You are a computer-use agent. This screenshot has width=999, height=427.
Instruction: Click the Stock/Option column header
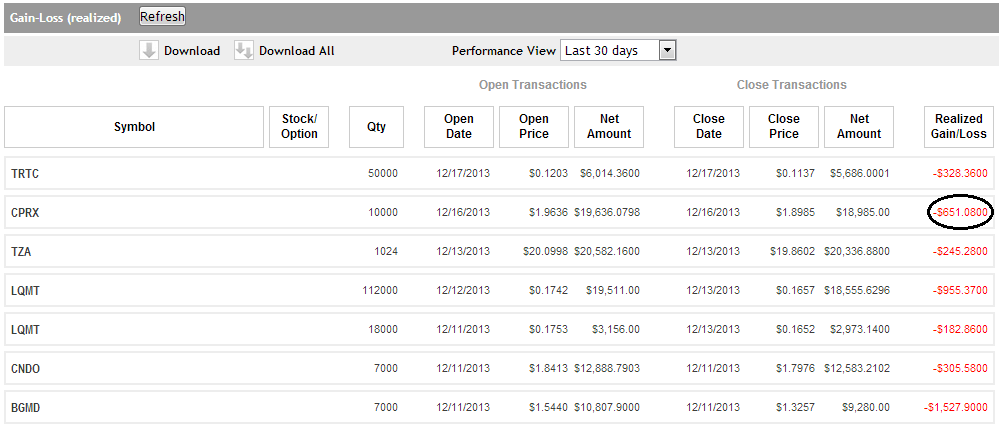pyautogui.click(x=299, y=127)
